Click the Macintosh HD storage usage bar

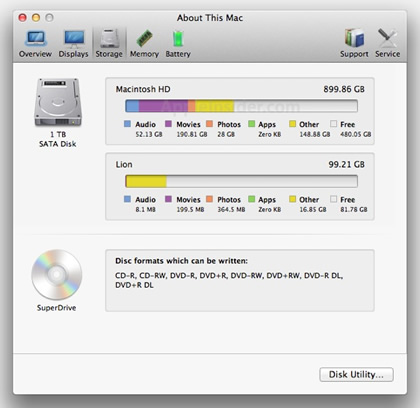click(241, 106)
